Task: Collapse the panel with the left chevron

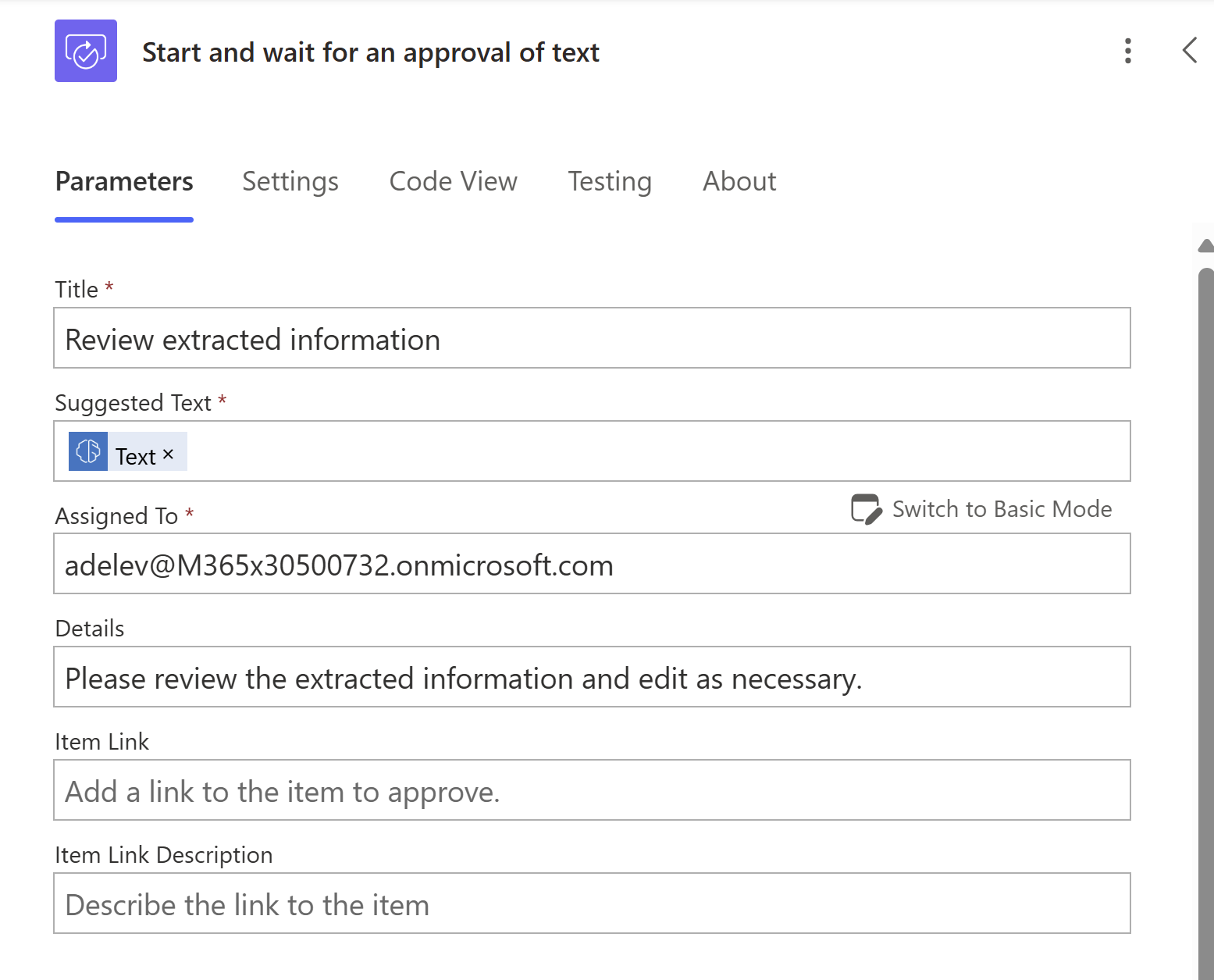Action: click(1189, 51)
